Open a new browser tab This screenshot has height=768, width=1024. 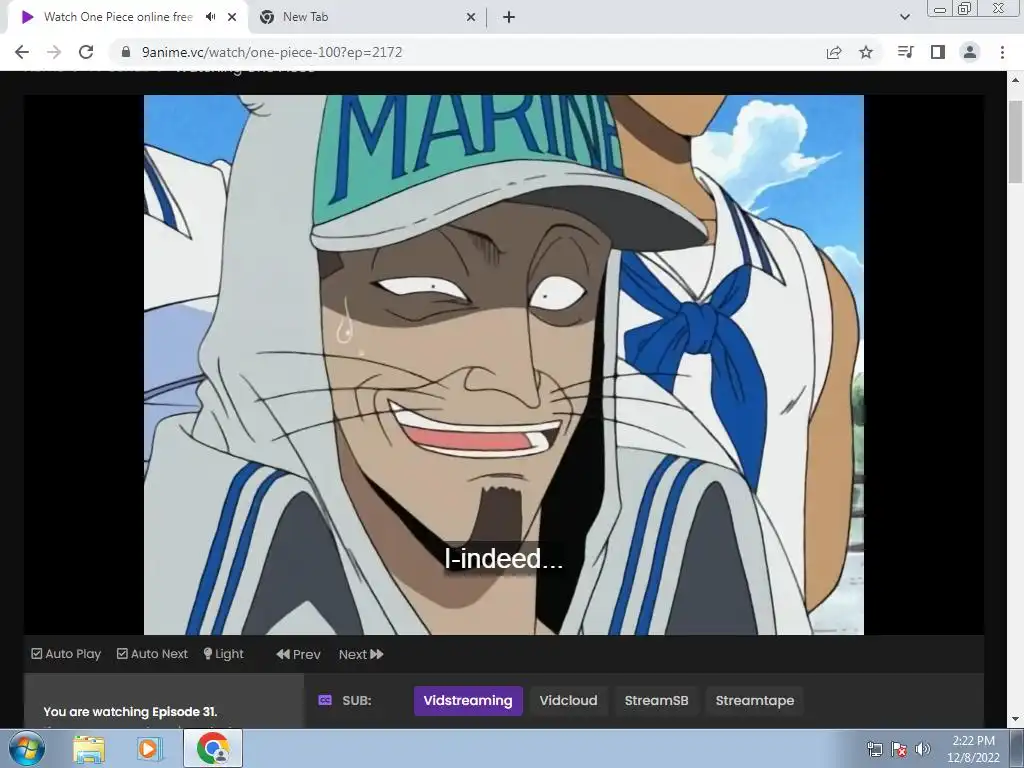tap(509, 17)
